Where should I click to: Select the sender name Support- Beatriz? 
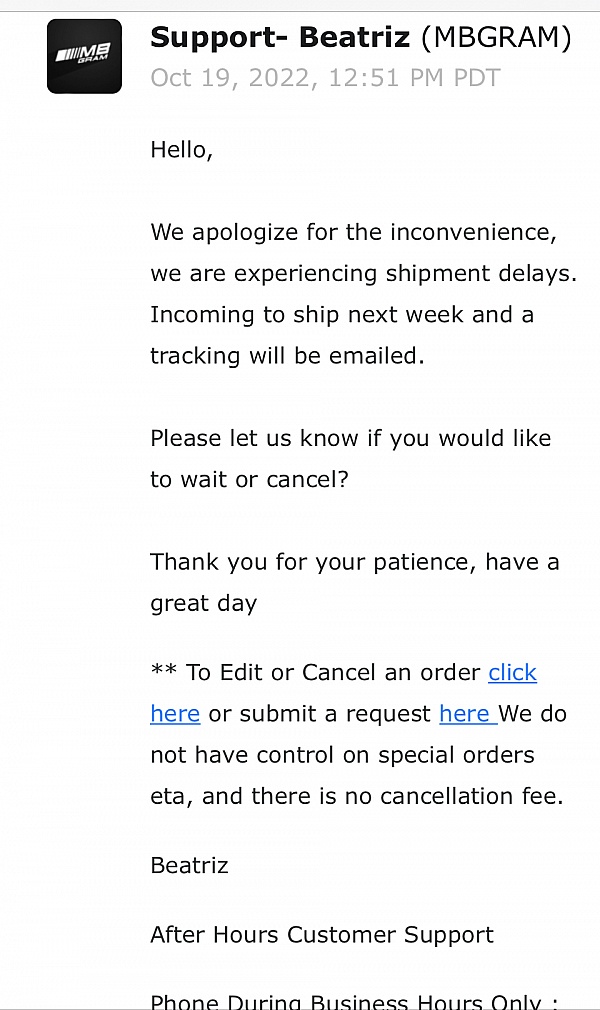click(280, 38)
